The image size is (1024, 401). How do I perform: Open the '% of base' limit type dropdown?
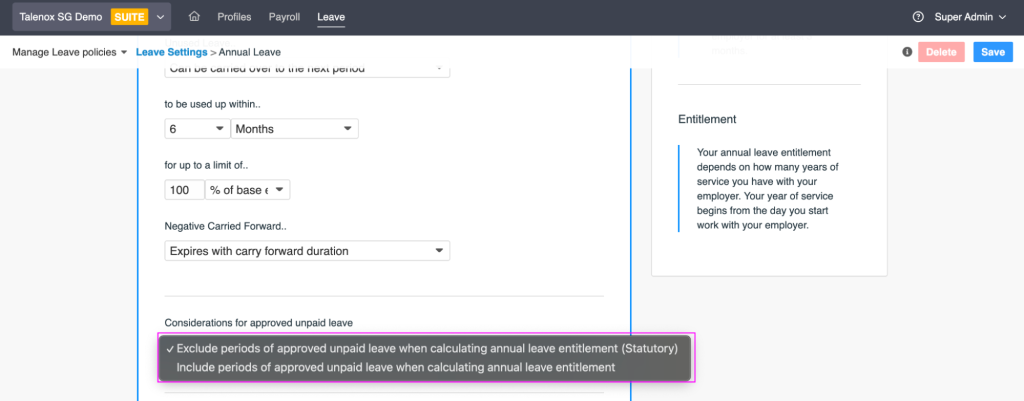(247, 189)
